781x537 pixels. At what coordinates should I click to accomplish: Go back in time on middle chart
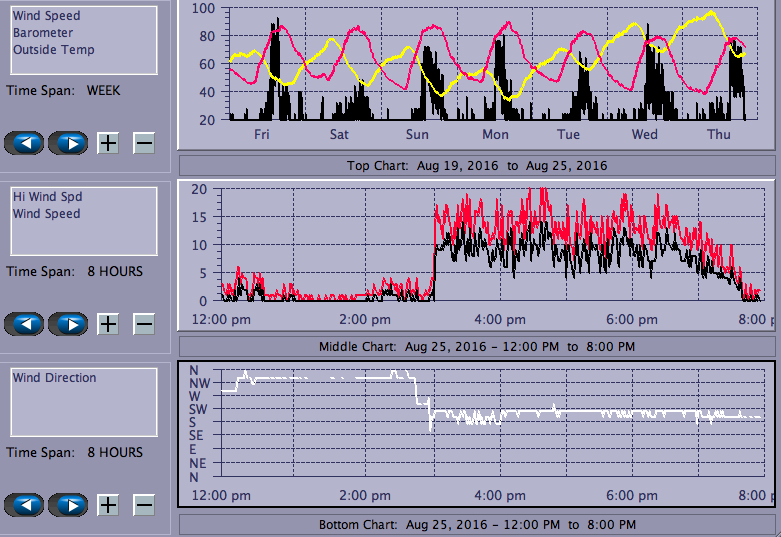(x=25, y=324)
